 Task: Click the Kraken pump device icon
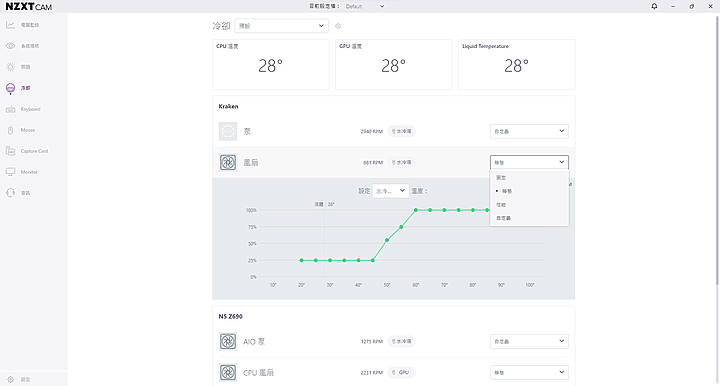pos(228,131)
